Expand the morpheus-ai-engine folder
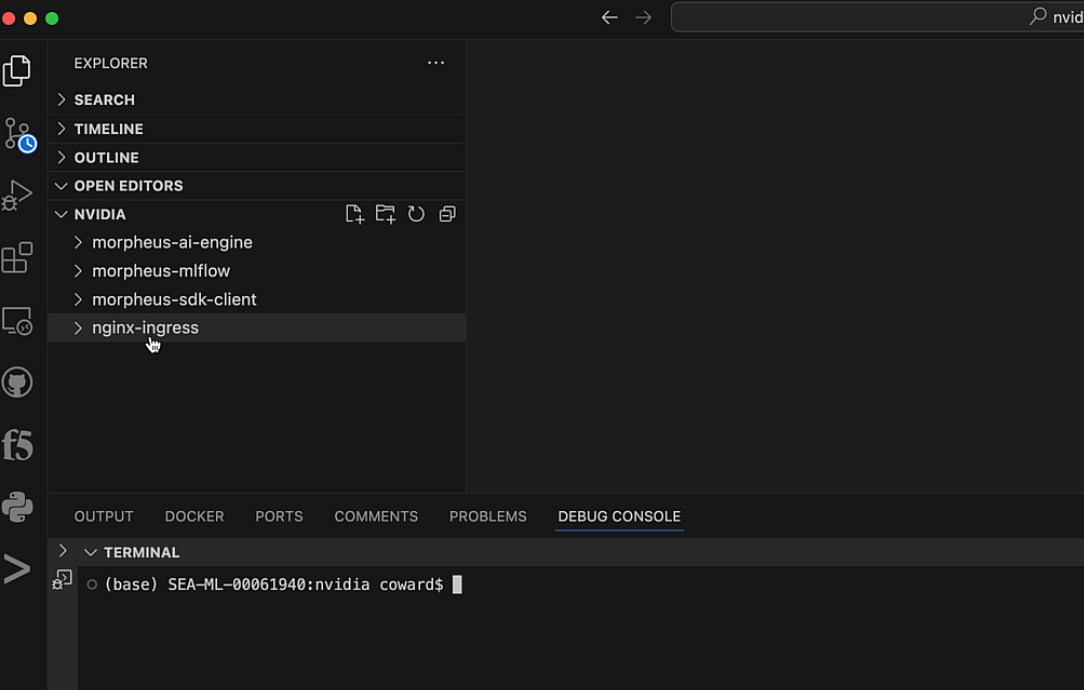Image resolution: width=1084 pixels, height=690 pixels. point(78,243)
